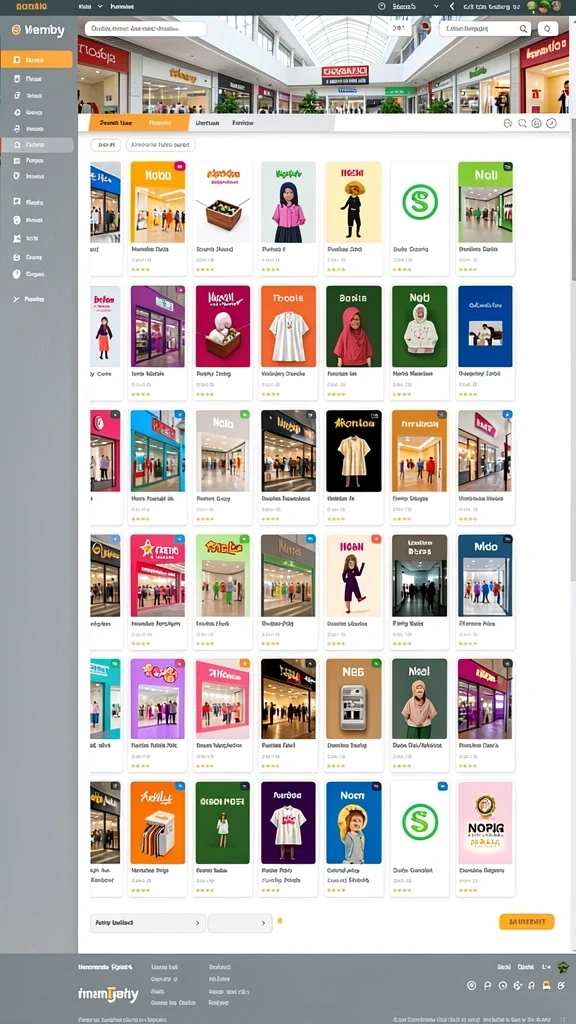Switch to the first orange tab below the banner
Image resolution: width=576 pixels, height=1024 pixels.
pos(116,123)
